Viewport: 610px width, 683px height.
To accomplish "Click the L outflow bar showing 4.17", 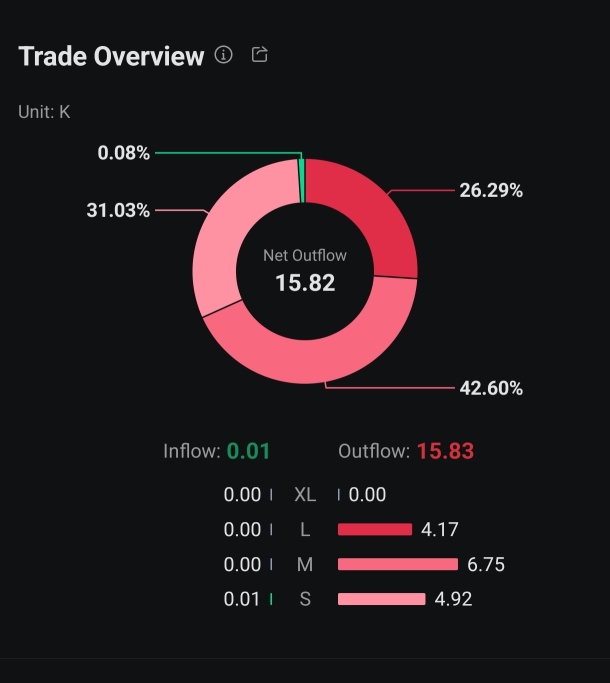I will pyautogui.click(x=375, y=529).
